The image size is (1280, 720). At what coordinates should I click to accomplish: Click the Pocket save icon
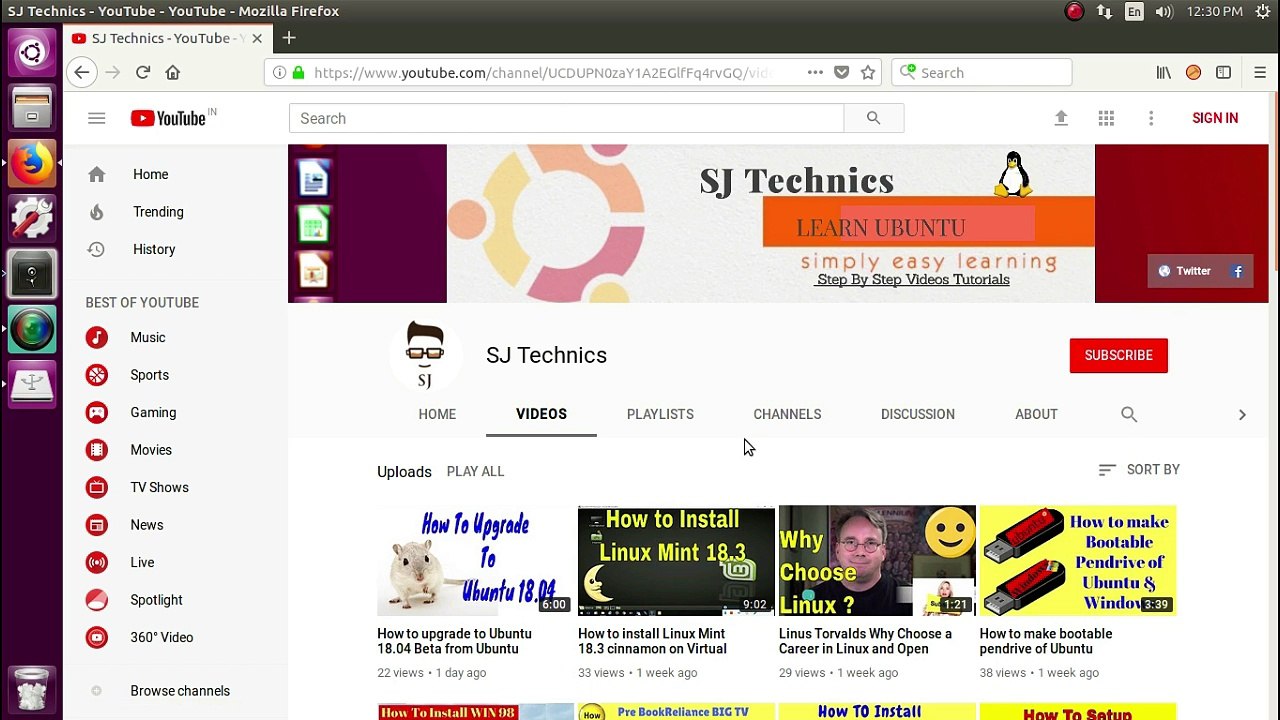(x=841, y=72)
